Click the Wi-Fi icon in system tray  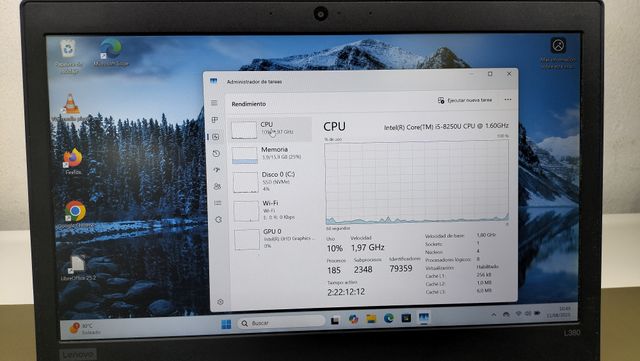click(x=518, y=314)
